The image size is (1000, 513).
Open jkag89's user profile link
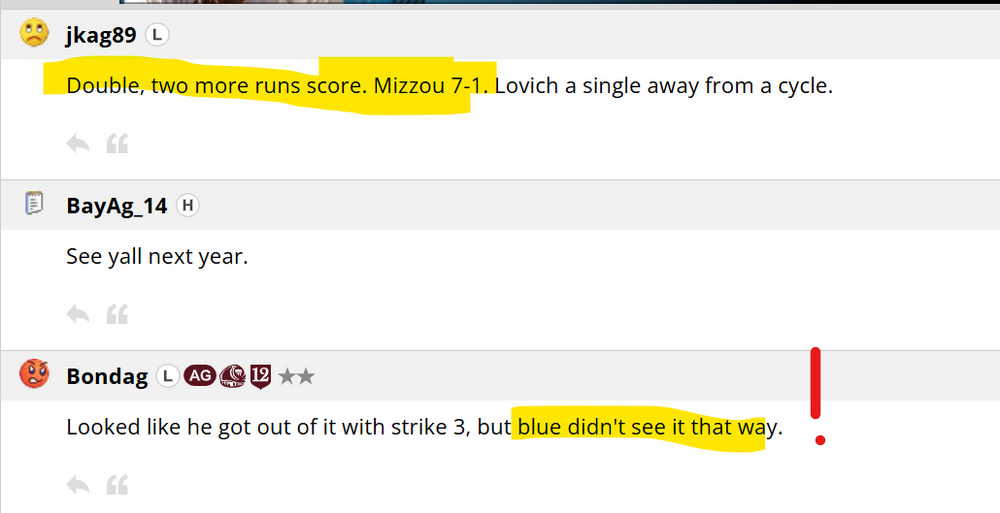click(101, 35)
